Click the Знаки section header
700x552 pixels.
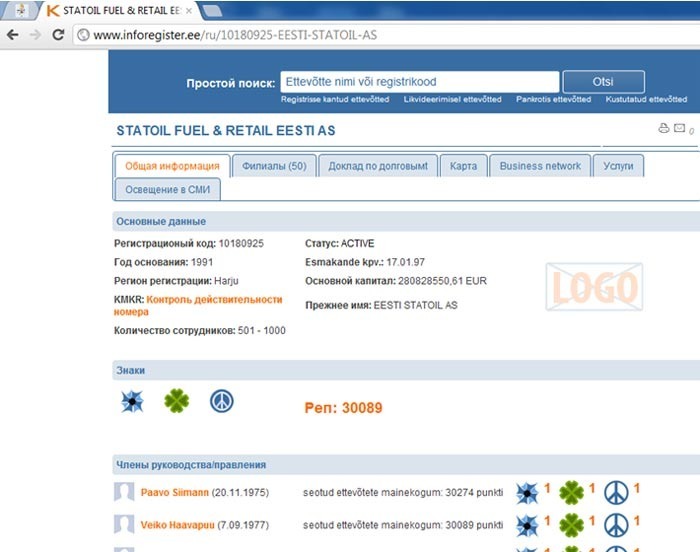(x=406, y=370)
